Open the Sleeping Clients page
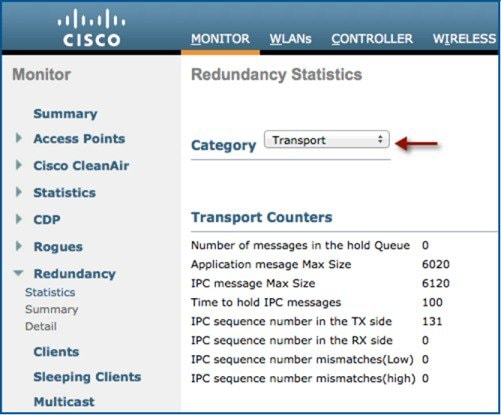This screenshot has height=415, width=501. pos(87,377)
